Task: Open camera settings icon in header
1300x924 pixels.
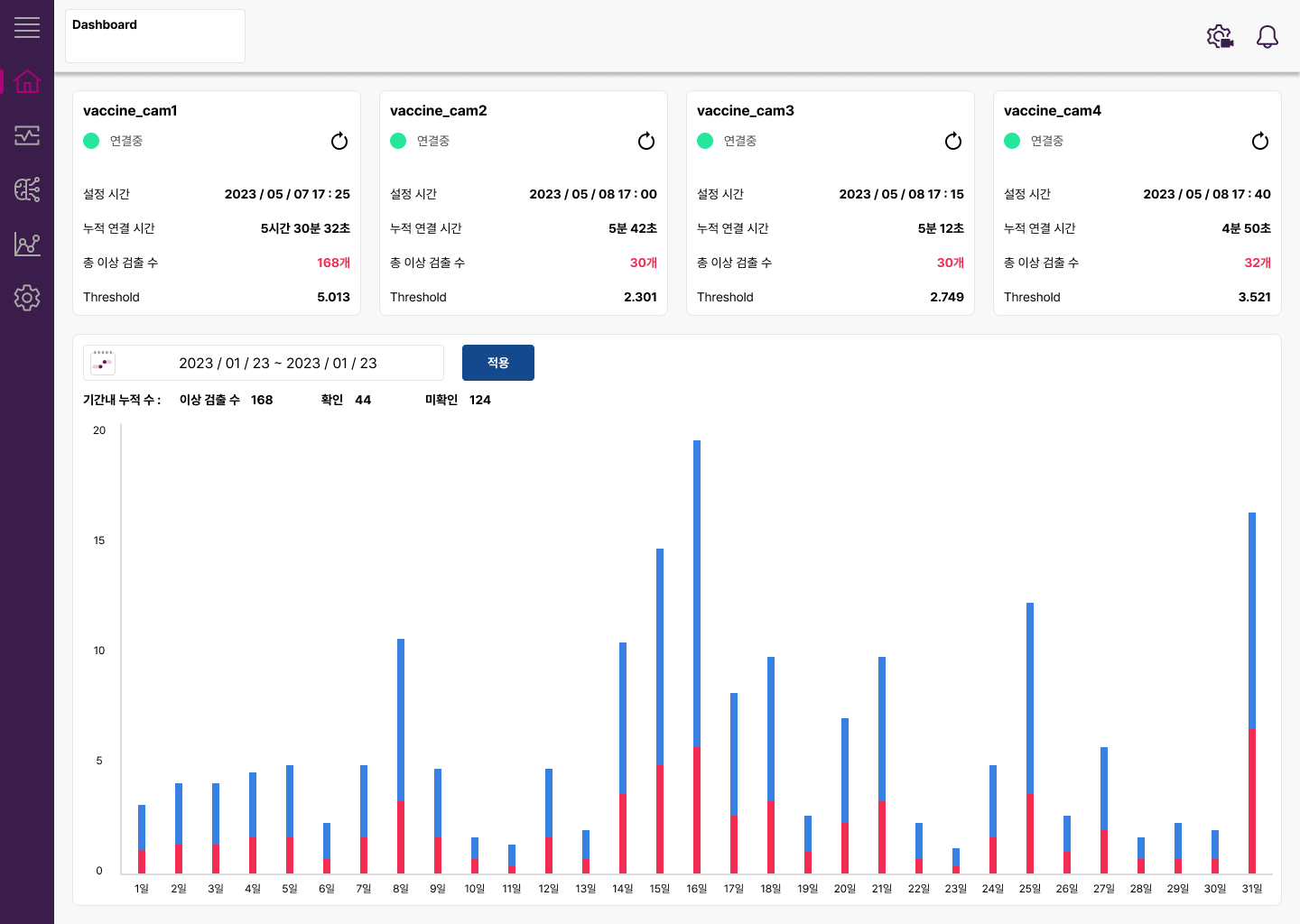Action: (x=1221, y=36)
